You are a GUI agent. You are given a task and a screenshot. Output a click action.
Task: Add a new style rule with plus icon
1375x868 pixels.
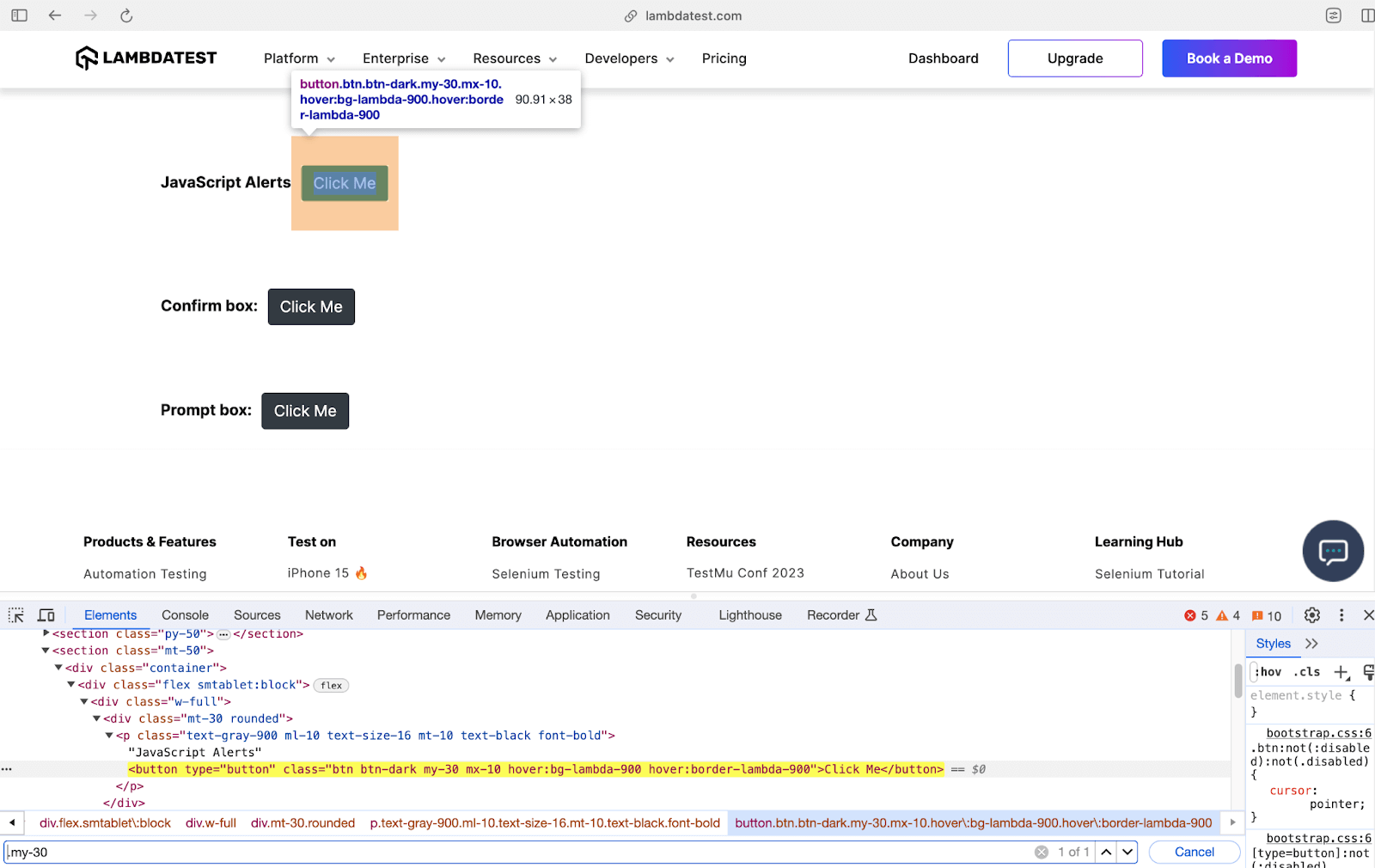[x=1342, y=672]
